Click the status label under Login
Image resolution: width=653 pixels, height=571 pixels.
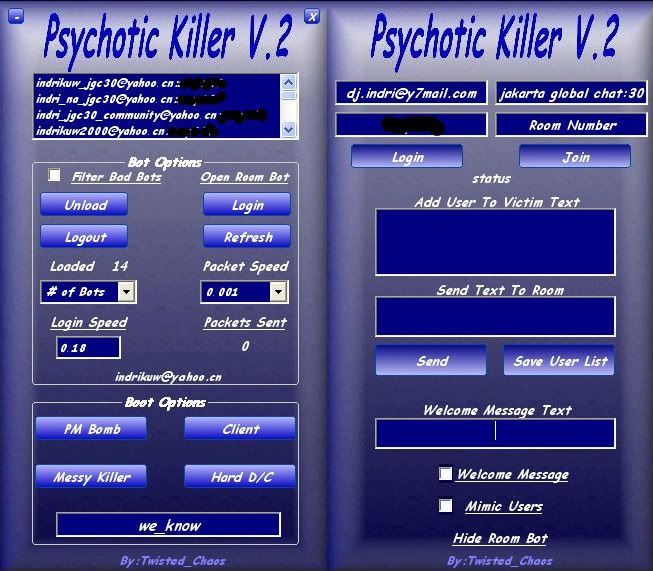[491, 179]
